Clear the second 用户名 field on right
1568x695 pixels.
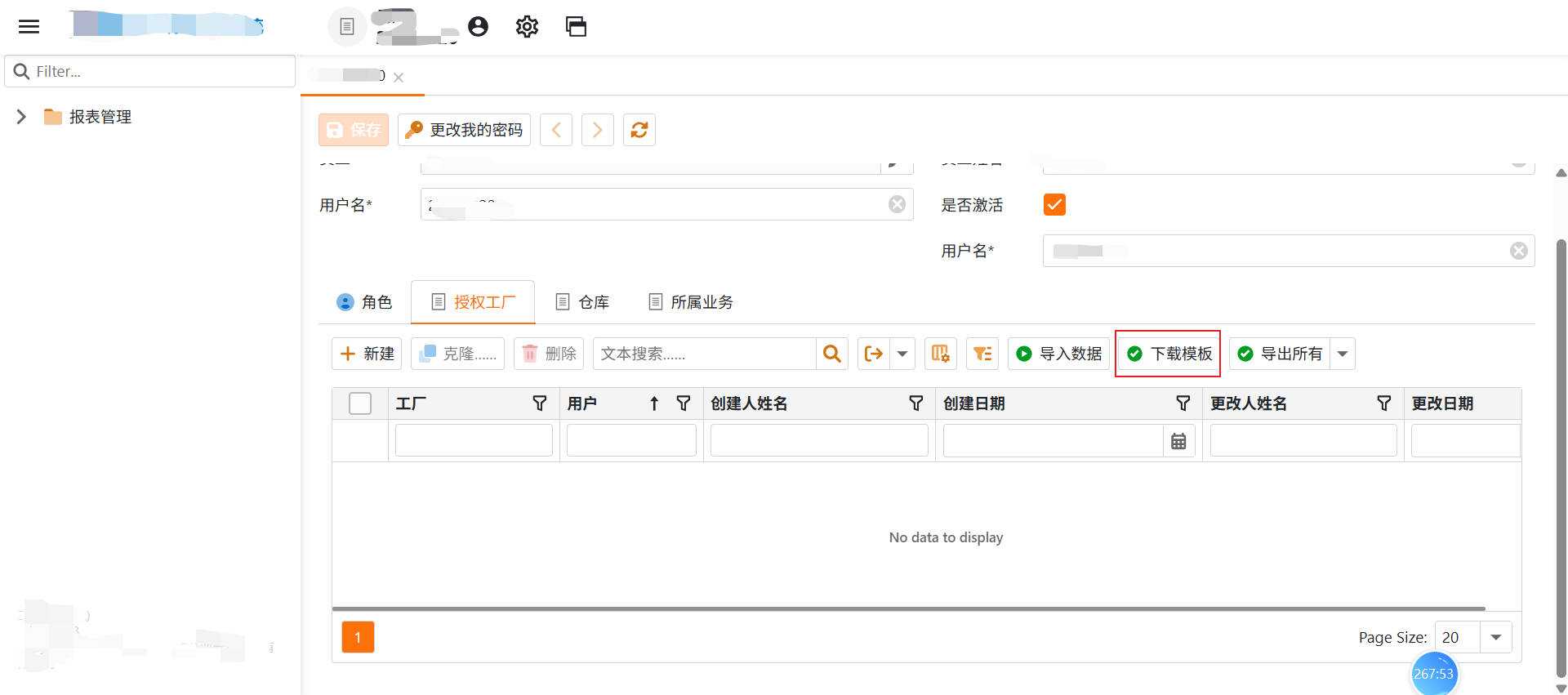pos(1519,251)
